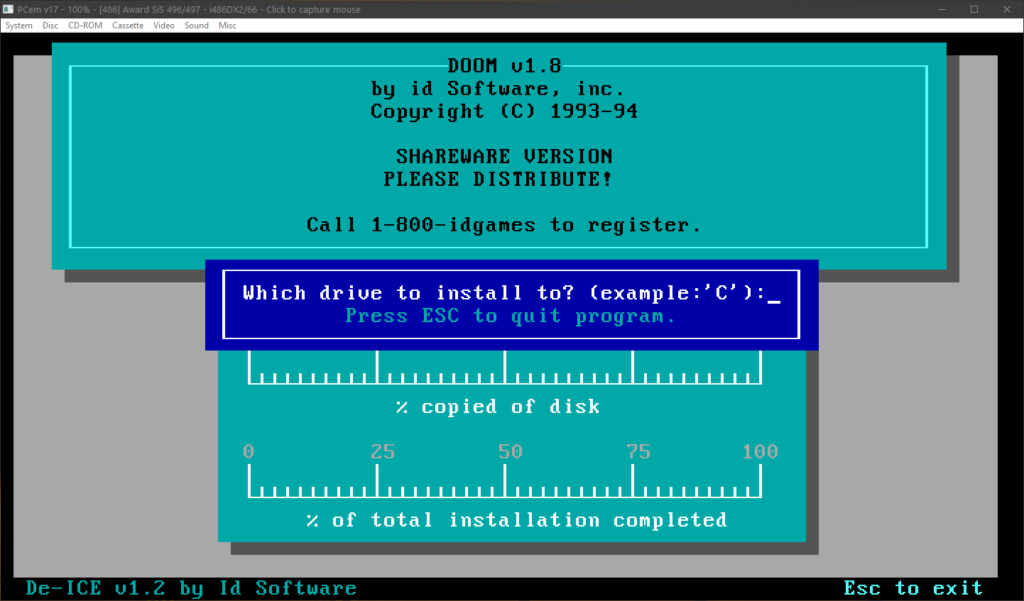
Task: Click the drive letter input cursor
Action: pyautogui.click(x=773, y=294)
